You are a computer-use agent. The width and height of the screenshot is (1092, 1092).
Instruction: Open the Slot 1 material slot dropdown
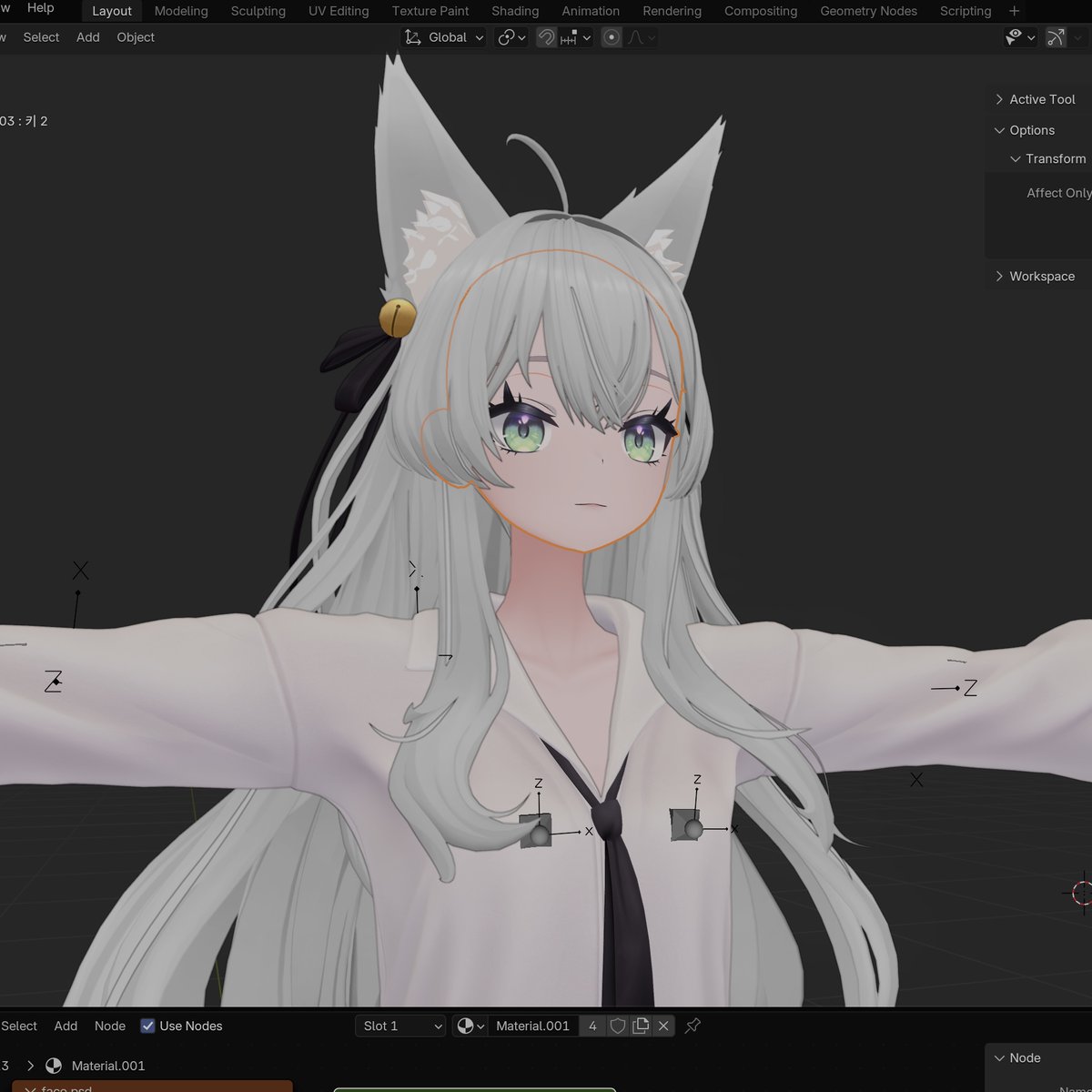(x=400, y=1026)
